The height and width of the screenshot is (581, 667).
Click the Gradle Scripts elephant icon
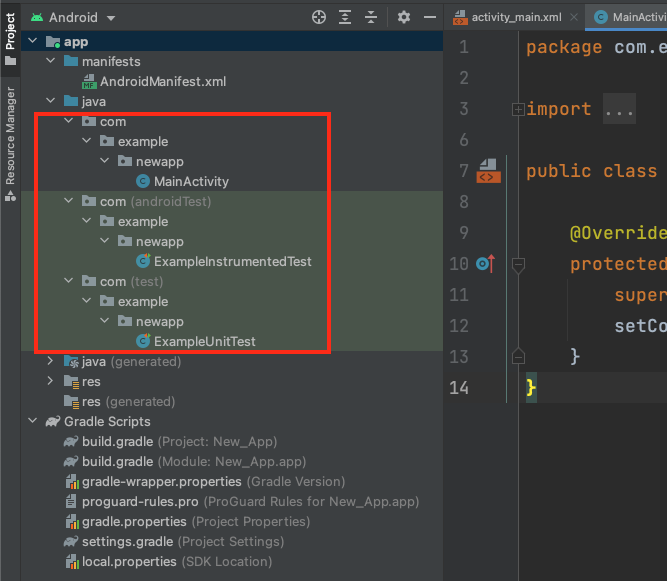(x=53, y=421)
